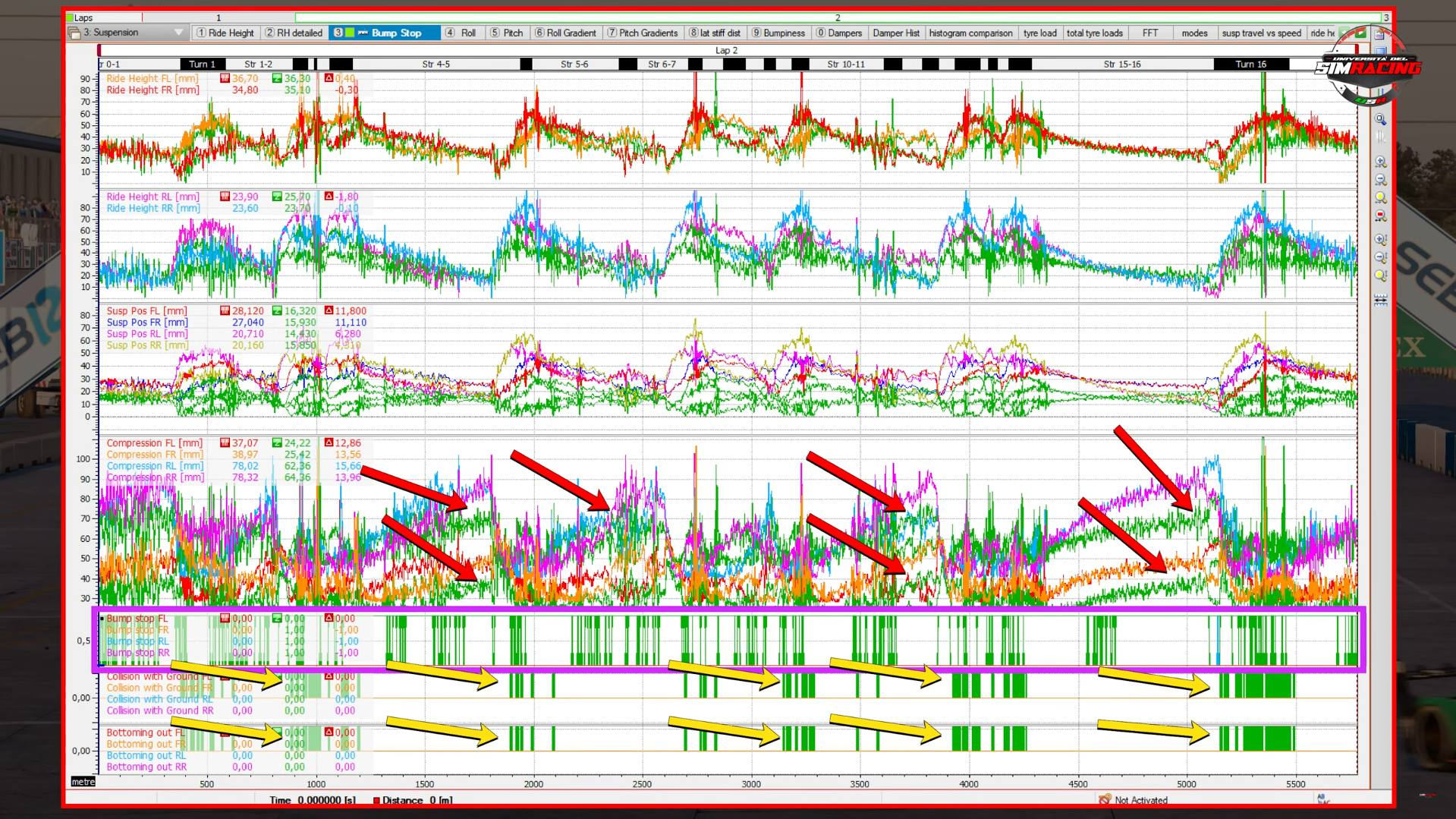Click lap 1 segment in the Laps bar

click(x=219, y=17)
